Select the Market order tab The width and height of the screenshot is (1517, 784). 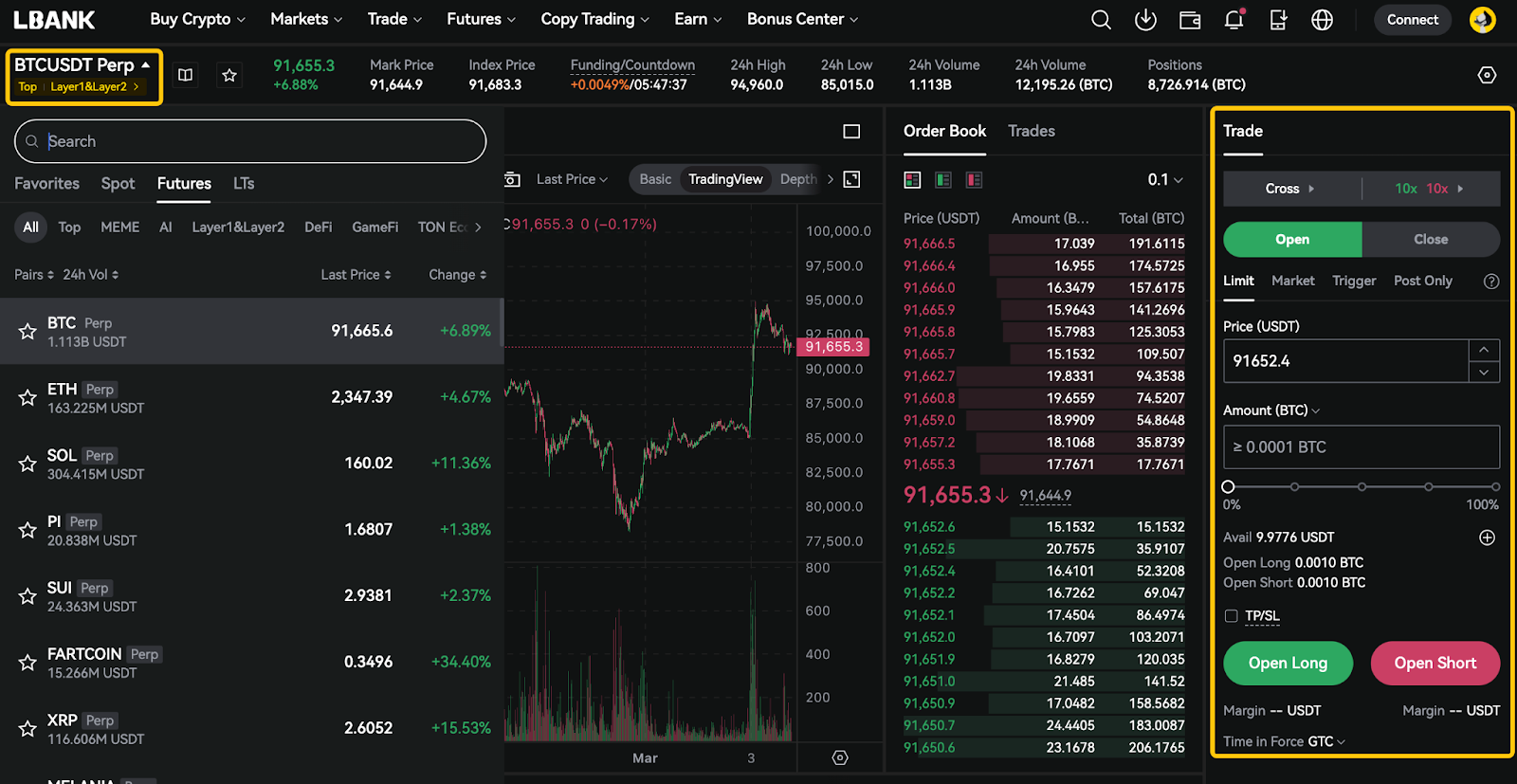[x=1292, y=281]
